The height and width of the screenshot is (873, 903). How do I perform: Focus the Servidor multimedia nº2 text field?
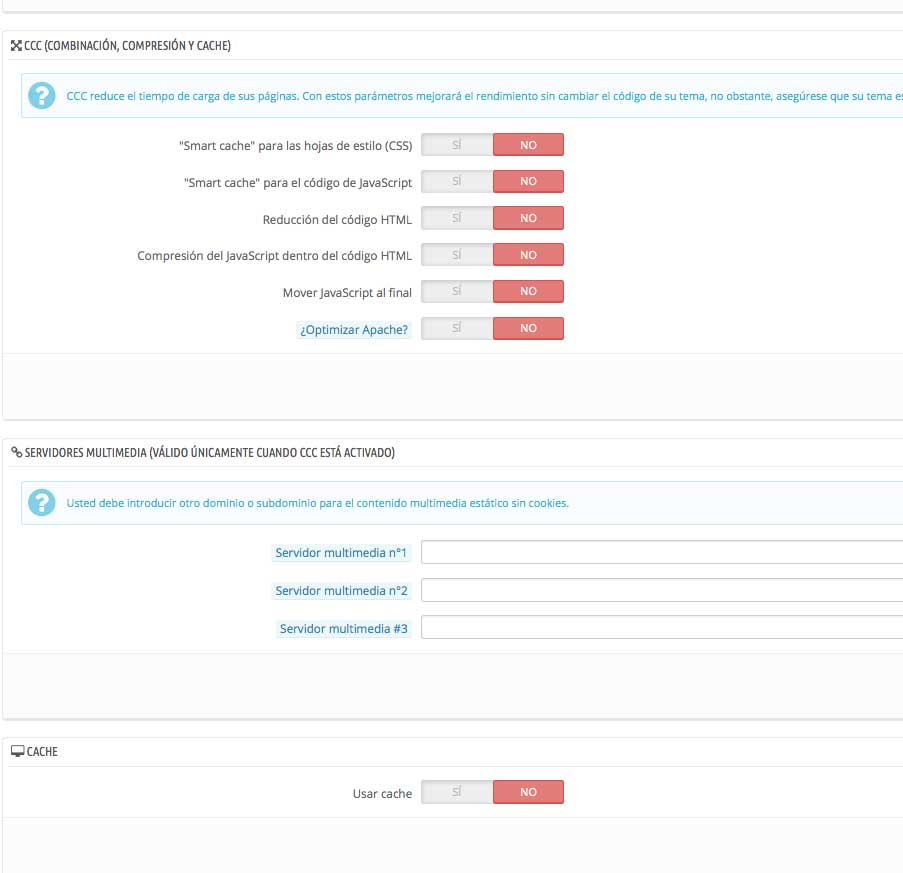coord(662,590)
